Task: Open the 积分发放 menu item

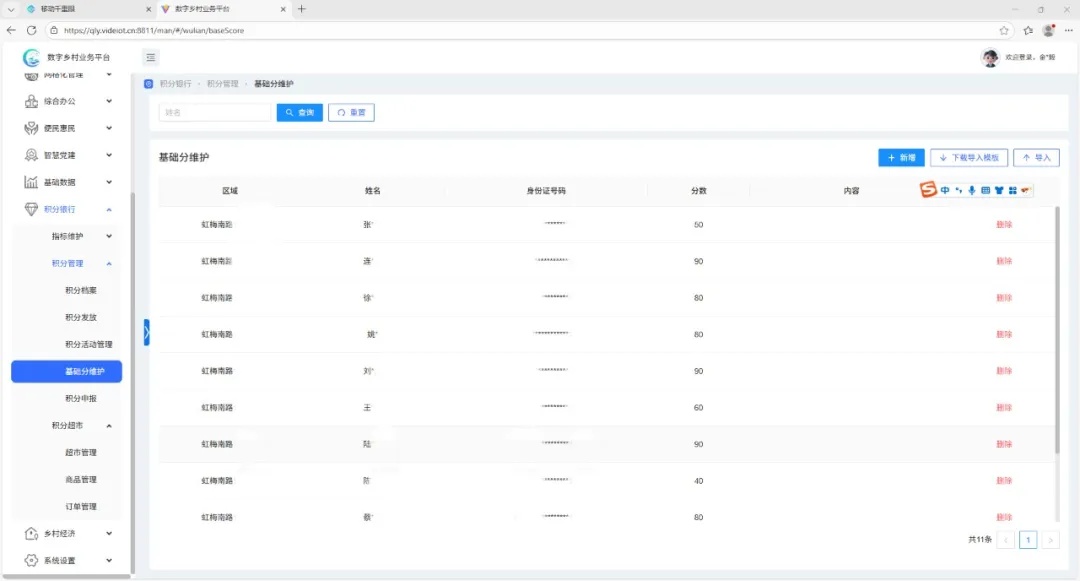Action: click(x=81, y=317)
